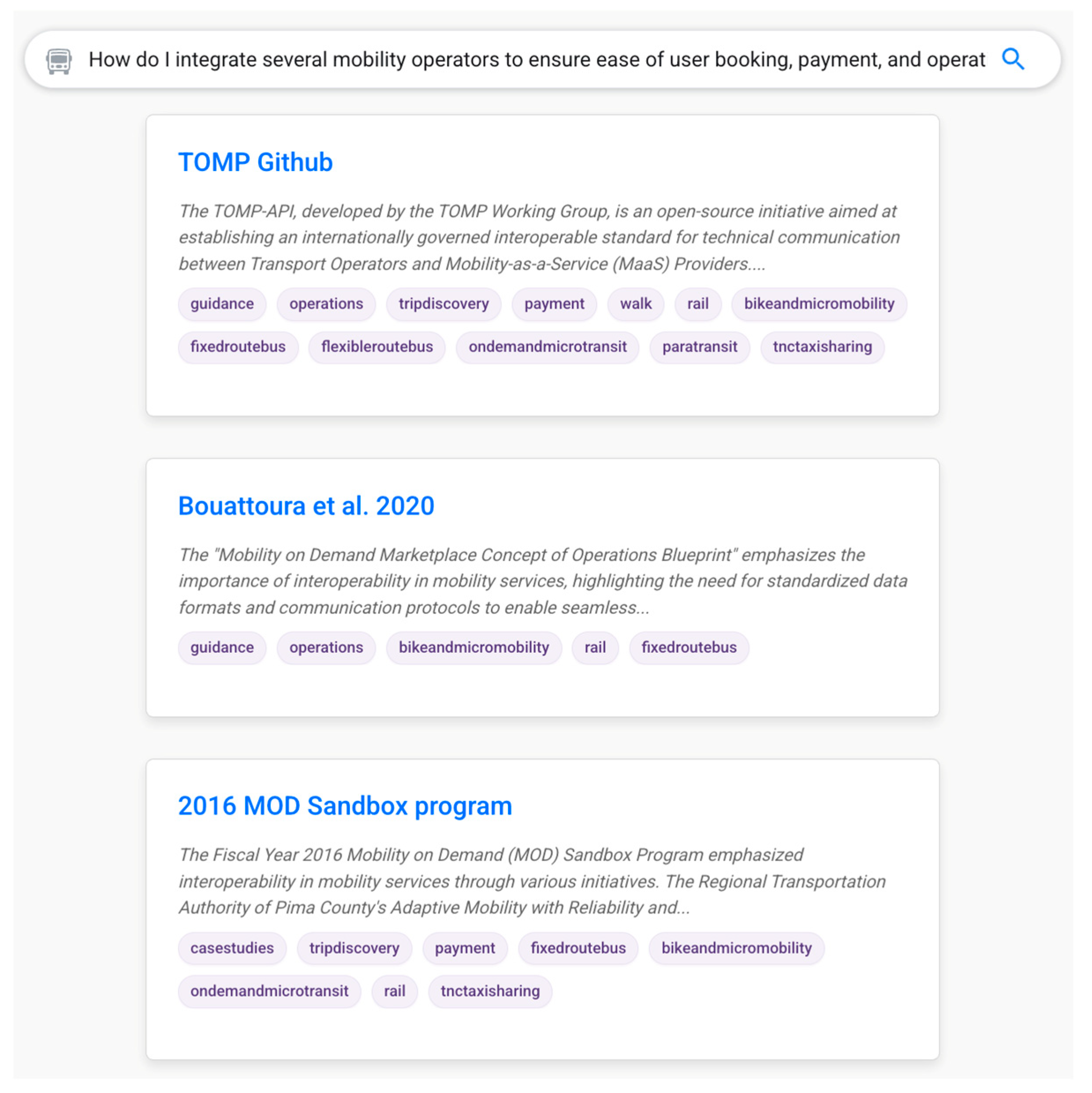
Task: Click the blue search magnifier icon
Action: coord(1012,59)
